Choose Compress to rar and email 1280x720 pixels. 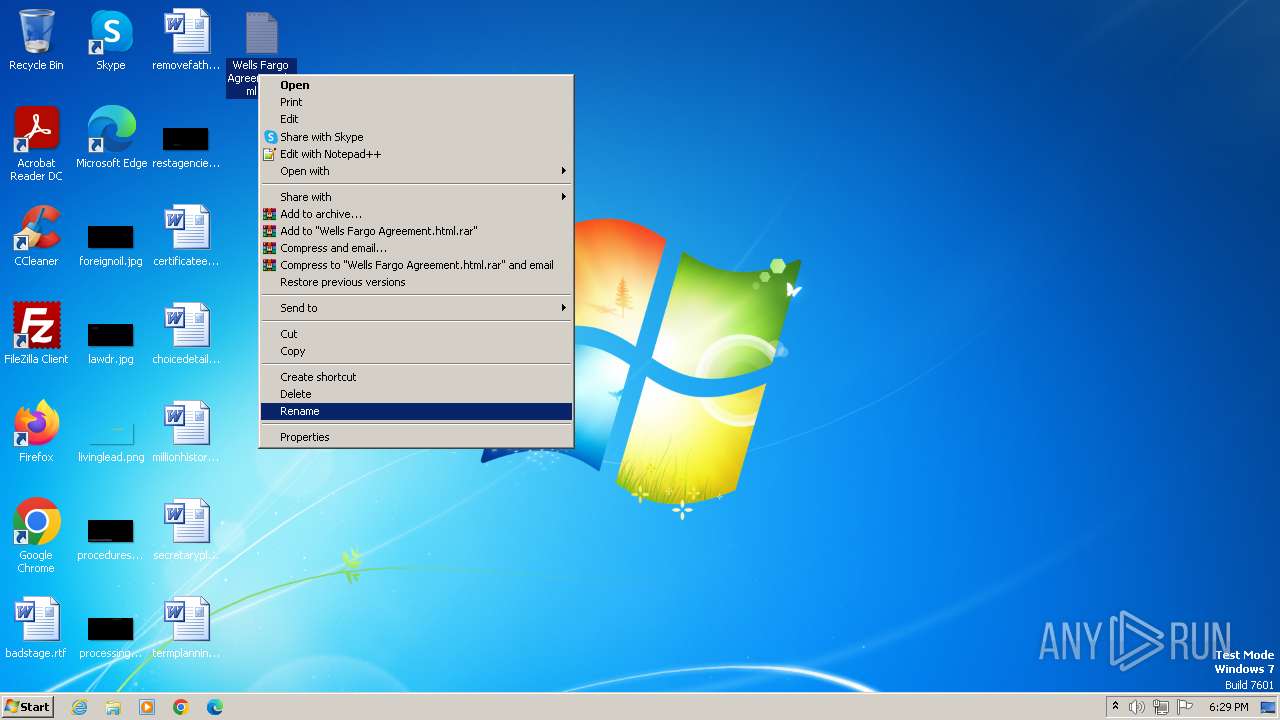coord(416,265)
